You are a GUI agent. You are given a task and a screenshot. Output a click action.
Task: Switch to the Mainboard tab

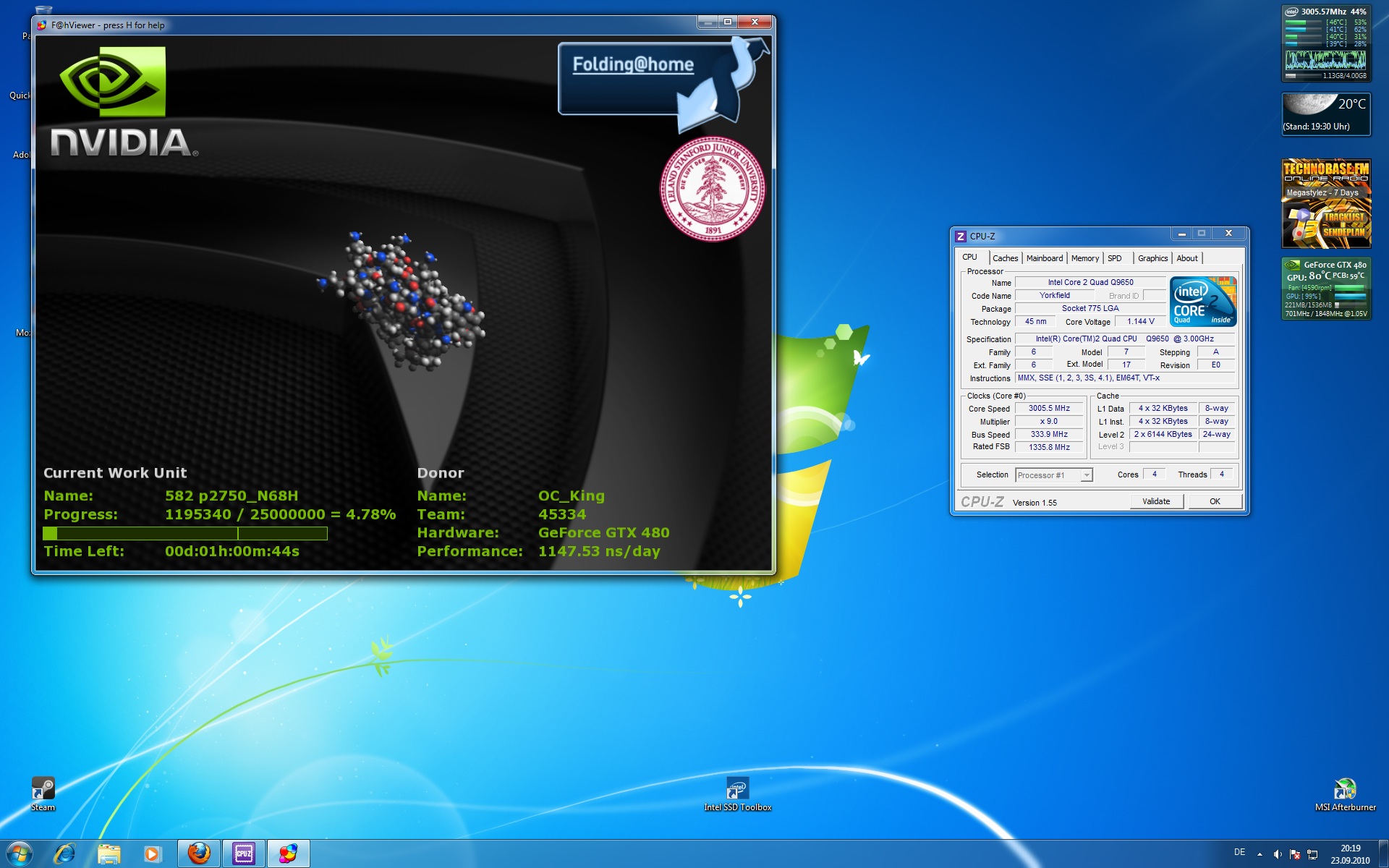coord(1044,258)
